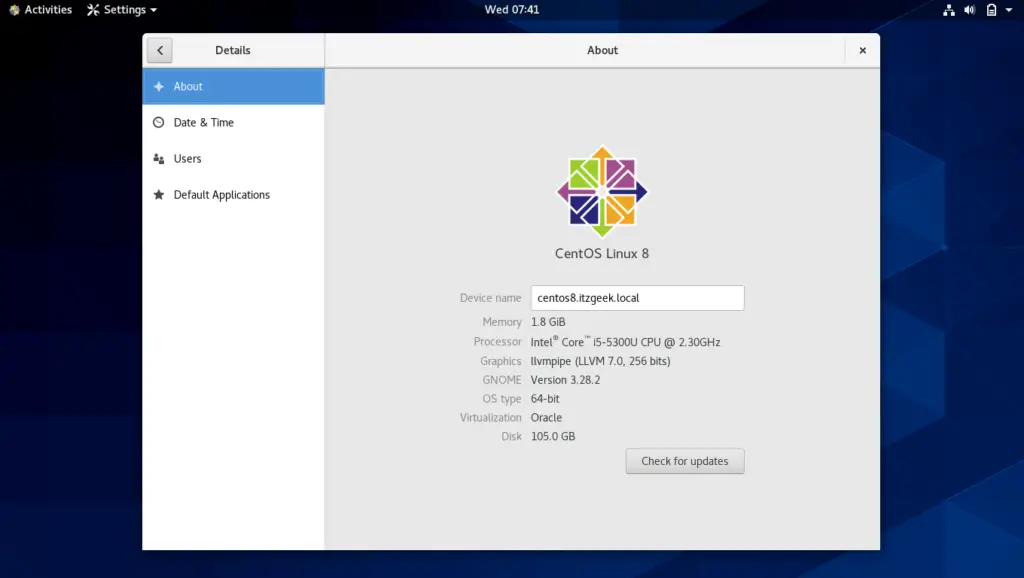Click the CentOS logo artwork

pyautogui.click(x=601, y=191)
